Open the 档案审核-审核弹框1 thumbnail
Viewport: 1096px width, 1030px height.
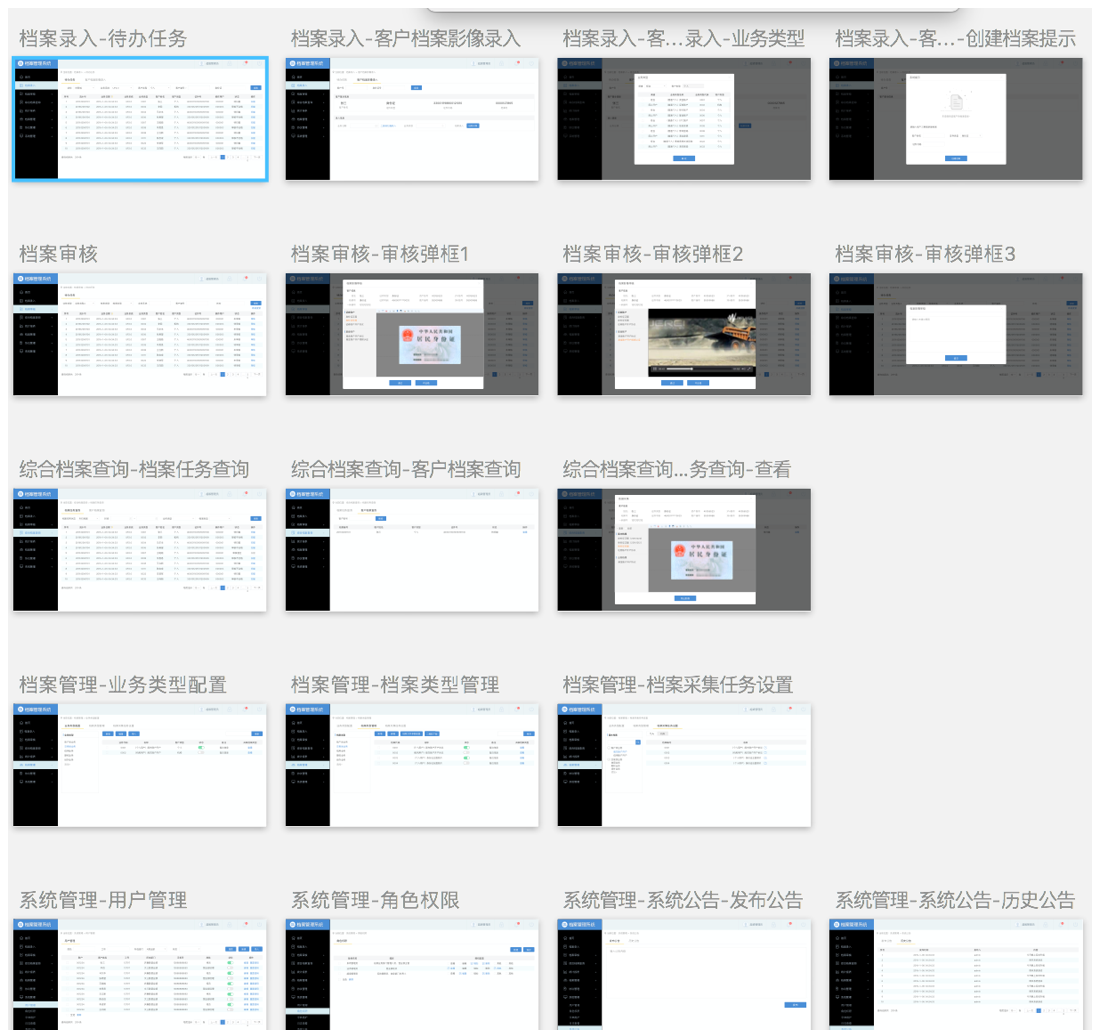pyautogui.click(x=412, y=335)
